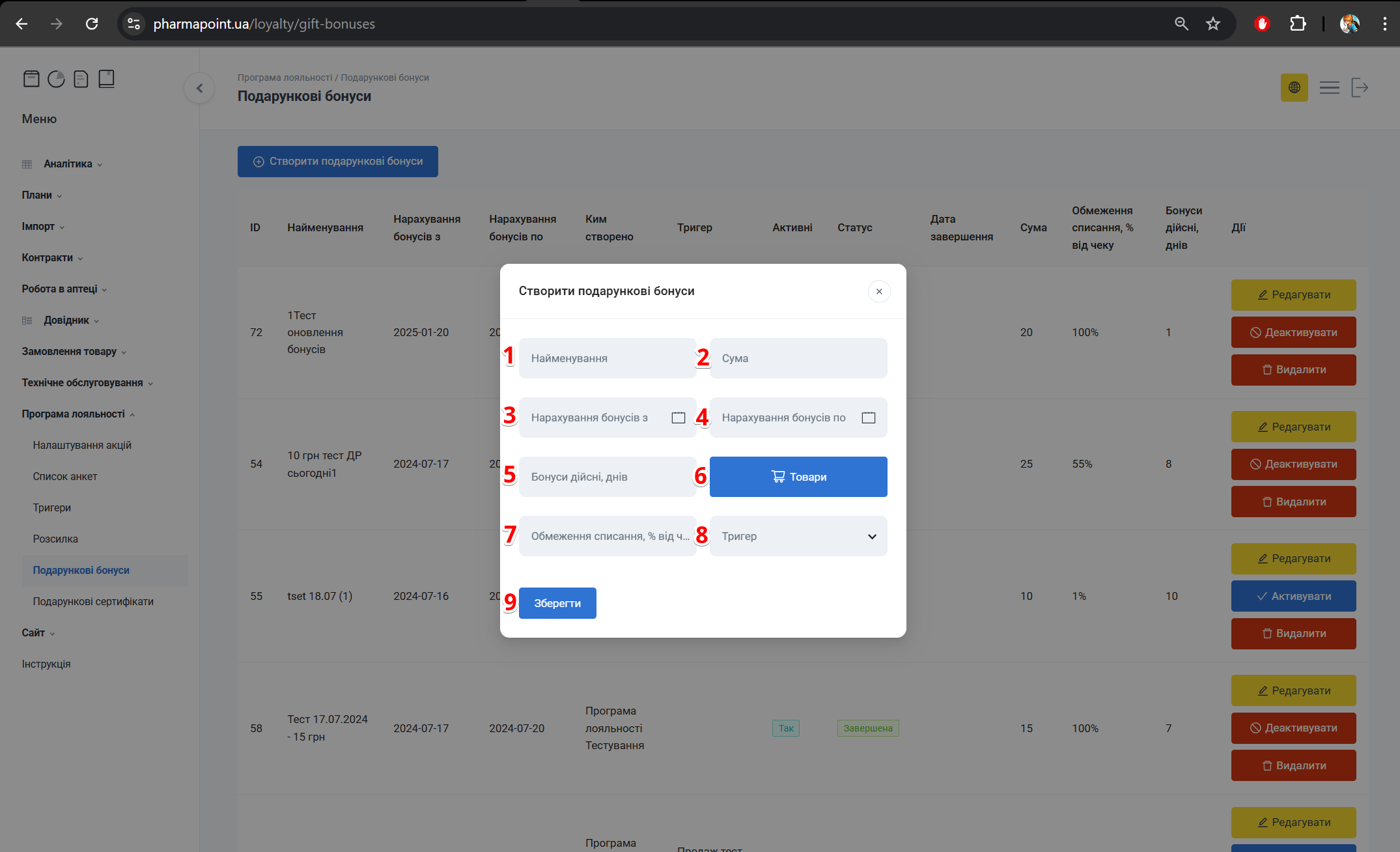Open Список анкет menu item
The height and width of the screenshot is (852, 1400).
65,477
